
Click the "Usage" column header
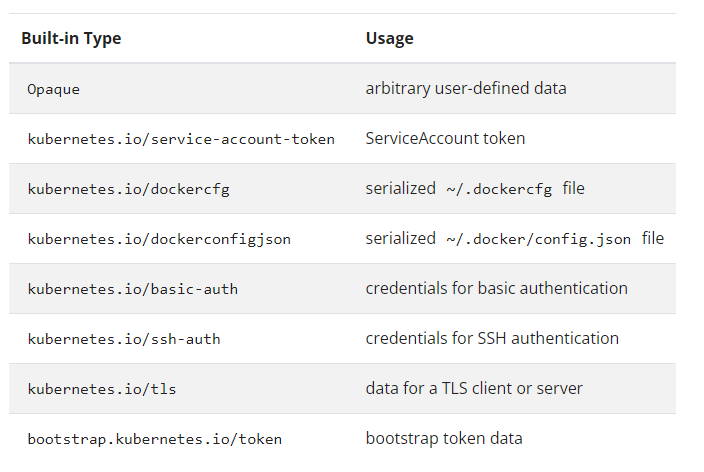389,39
